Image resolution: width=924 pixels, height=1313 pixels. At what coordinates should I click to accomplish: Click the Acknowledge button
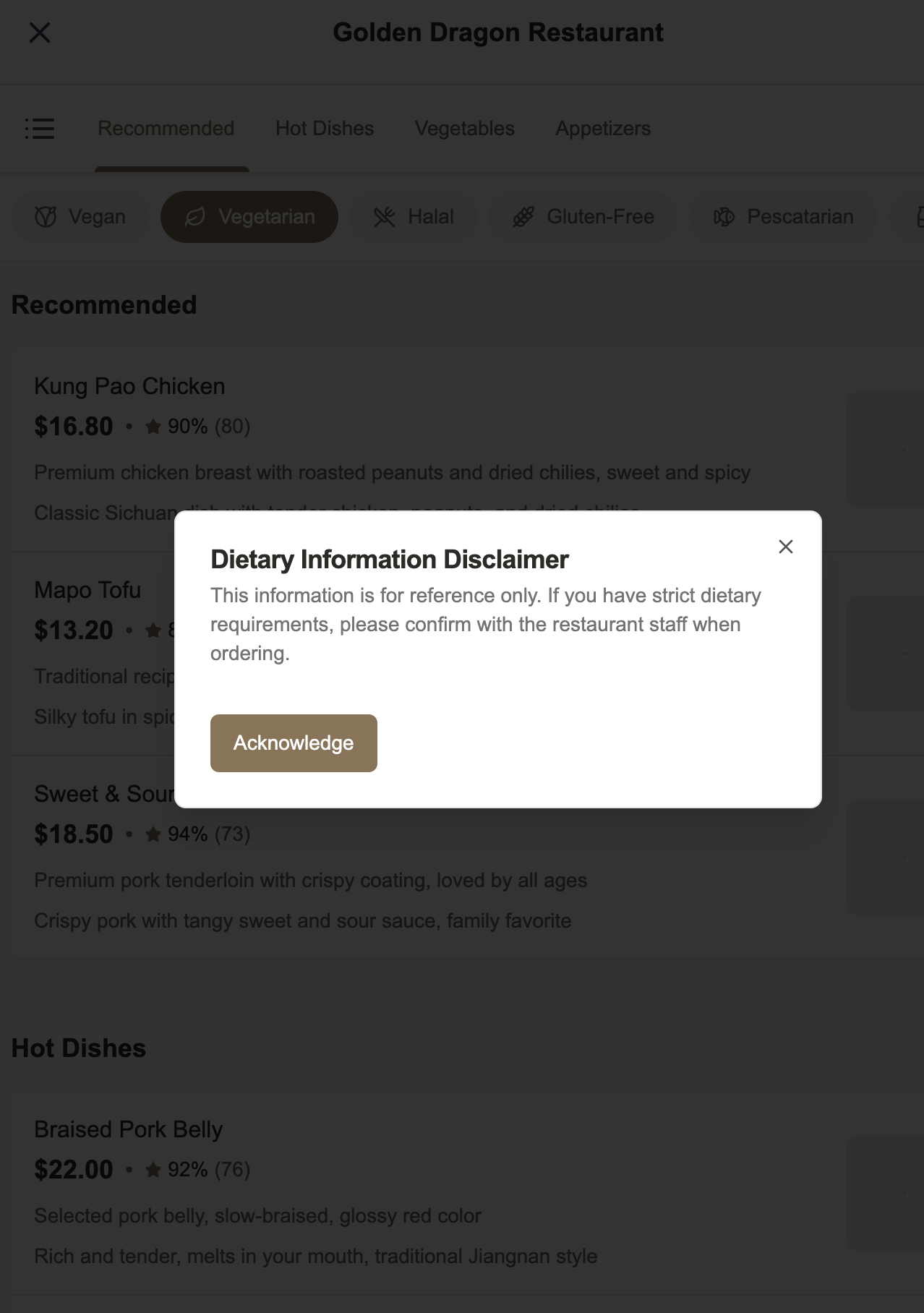pos(294,743)
